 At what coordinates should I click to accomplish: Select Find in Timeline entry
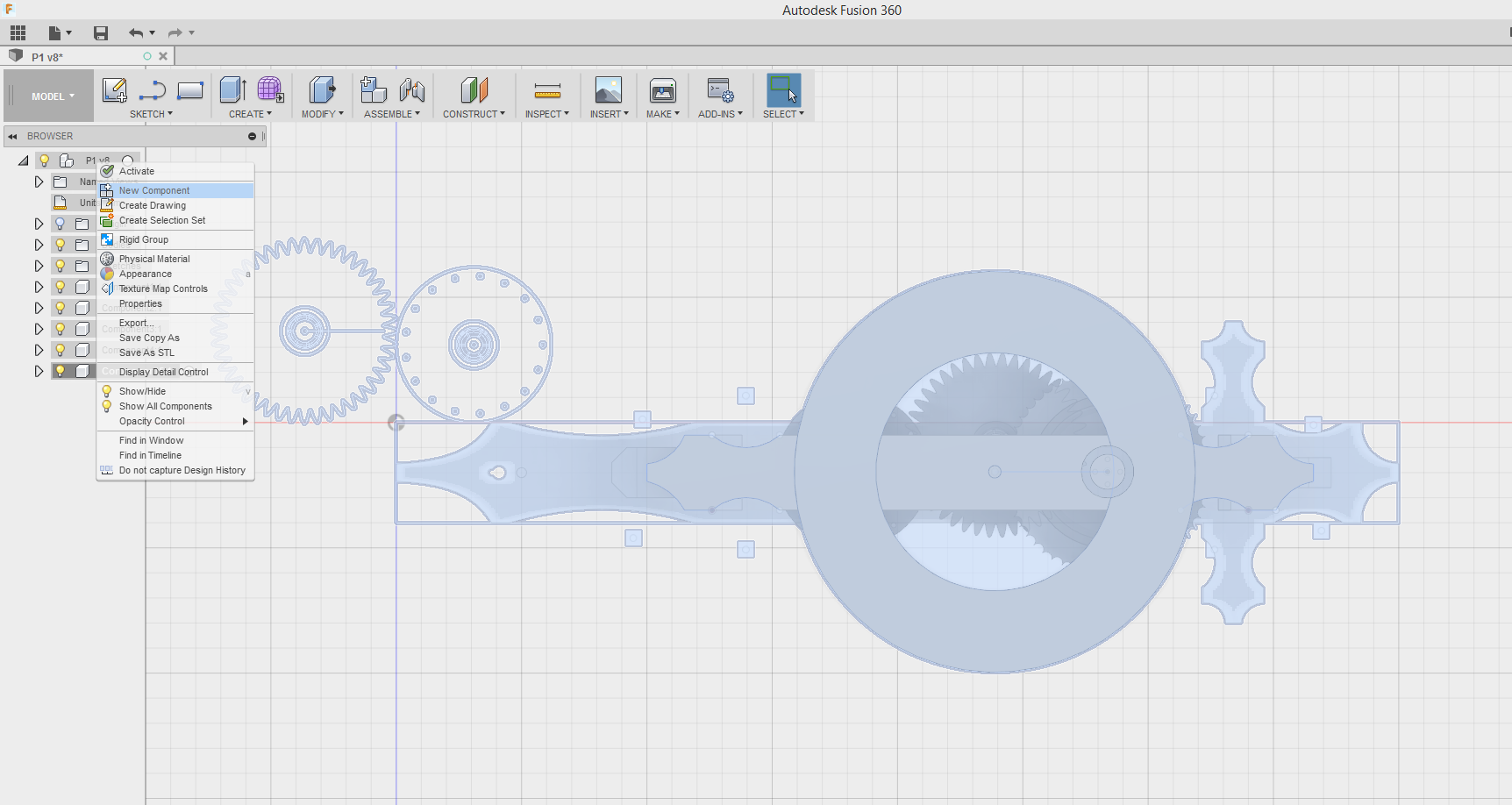175,455
